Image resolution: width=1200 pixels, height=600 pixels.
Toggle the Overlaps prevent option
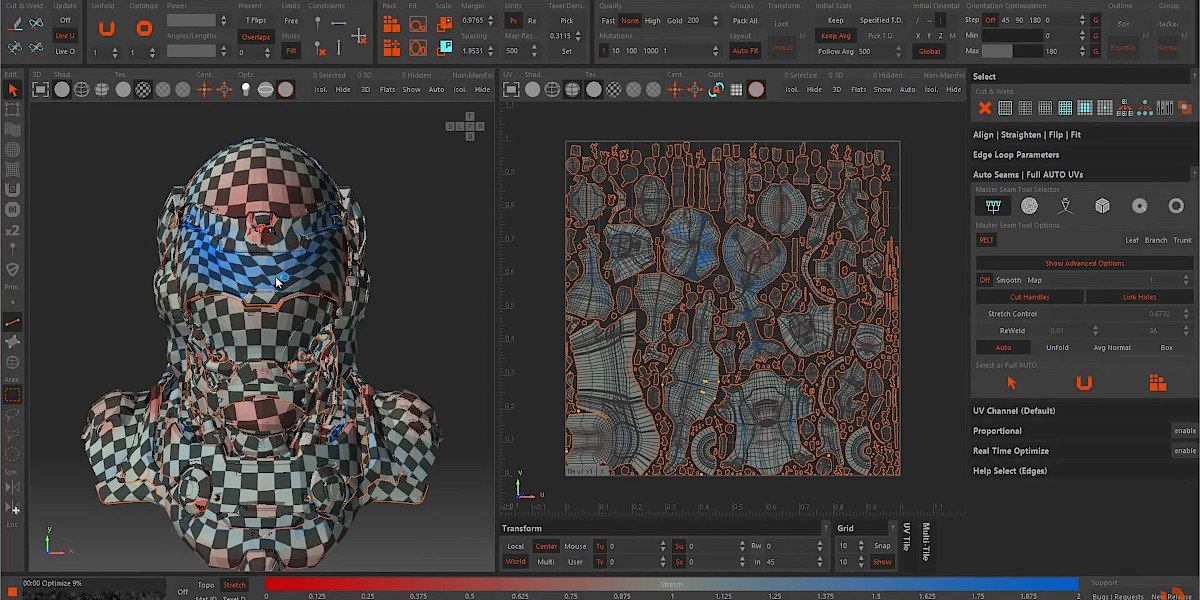255,37
